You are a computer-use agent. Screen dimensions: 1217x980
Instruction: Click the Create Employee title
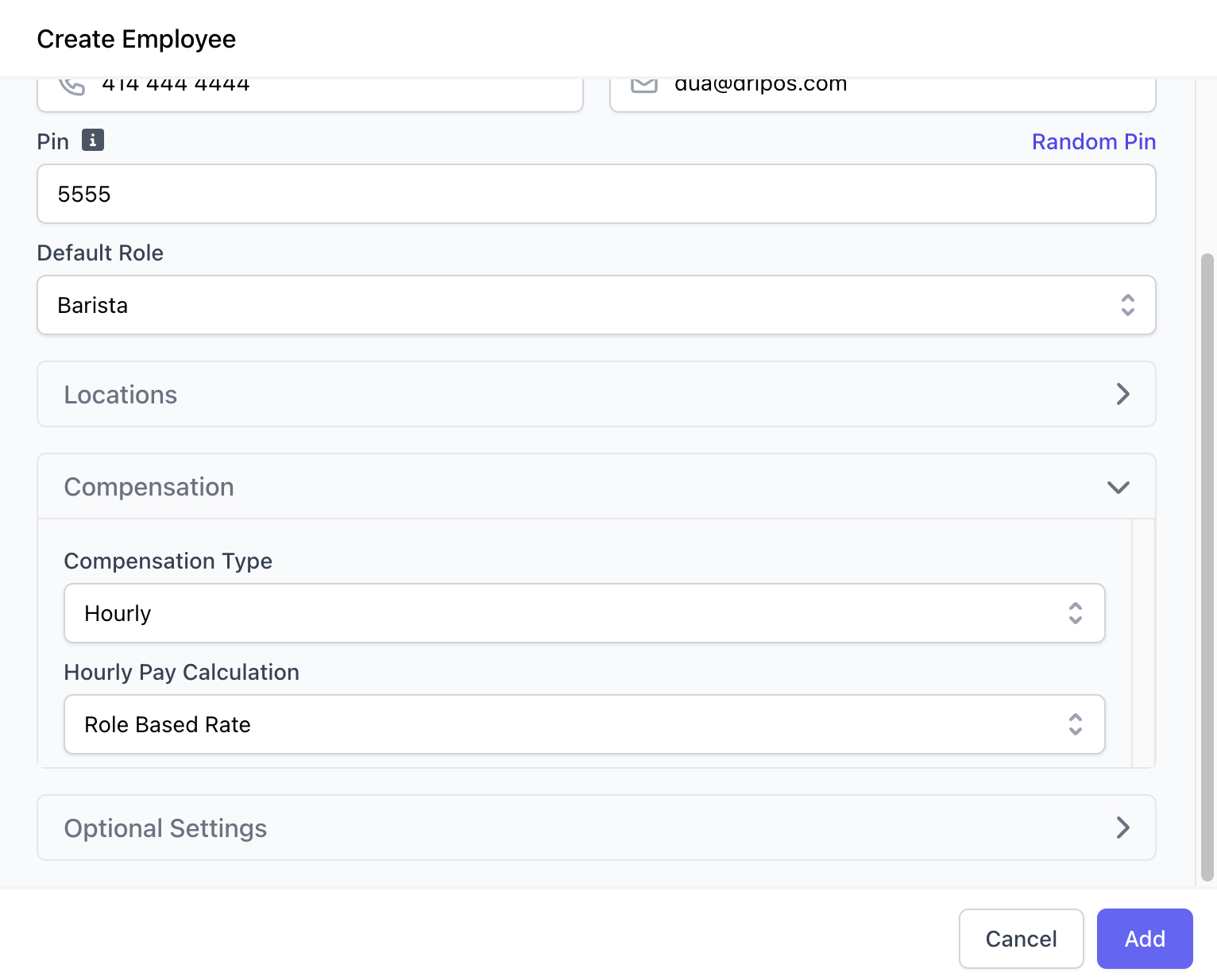pyautogui.click(x=137, y=39)
